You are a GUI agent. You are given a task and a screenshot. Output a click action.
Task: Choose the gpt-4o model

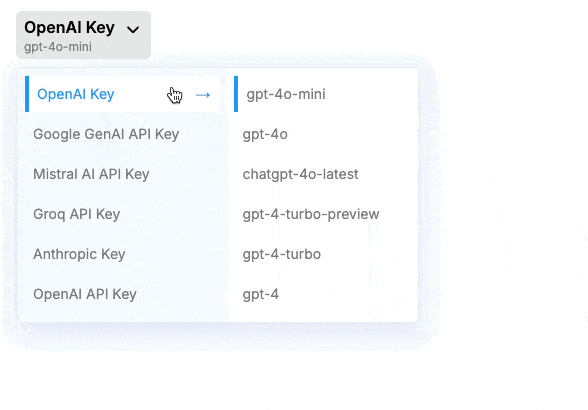point(265,134)
